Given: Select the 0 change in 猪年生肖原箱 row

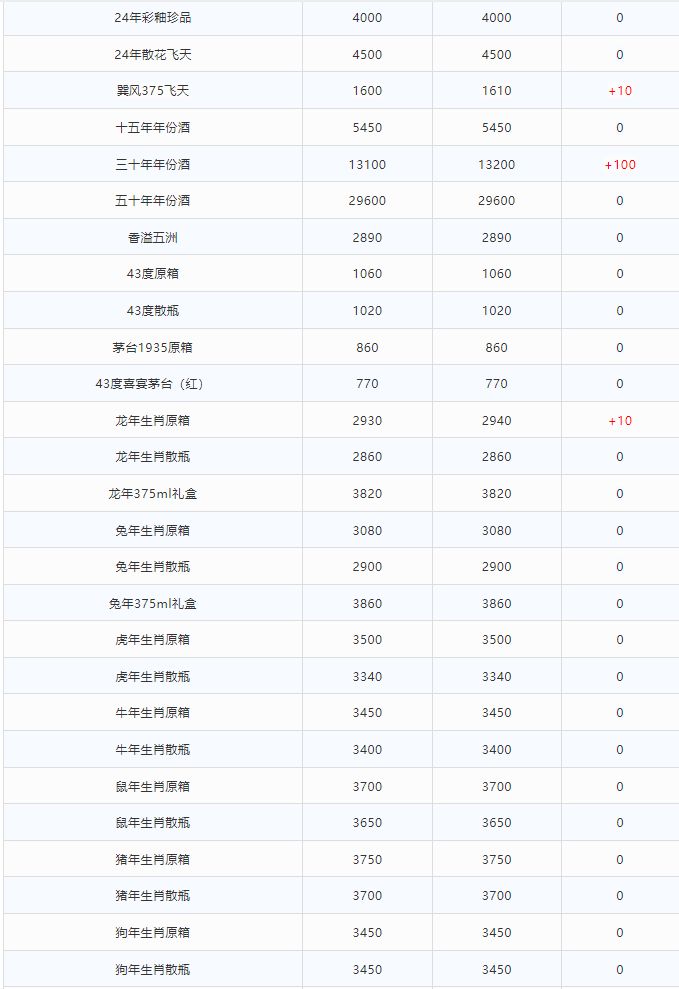Looking at the screenshot, I should (620, 860).
